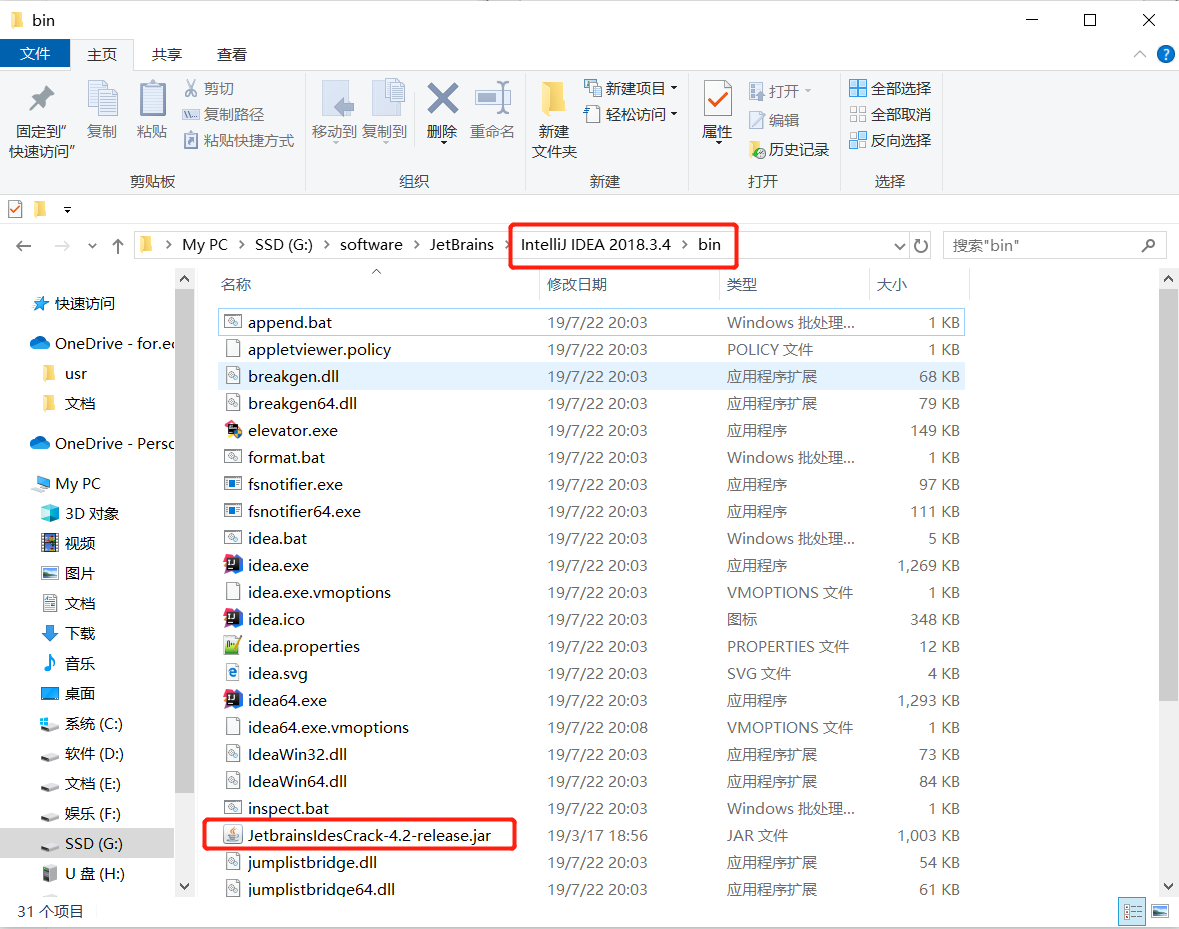Click Select all (全部选择)
Image resolution: width=1179 pixels, height=929 pixels.
[890, 89]
